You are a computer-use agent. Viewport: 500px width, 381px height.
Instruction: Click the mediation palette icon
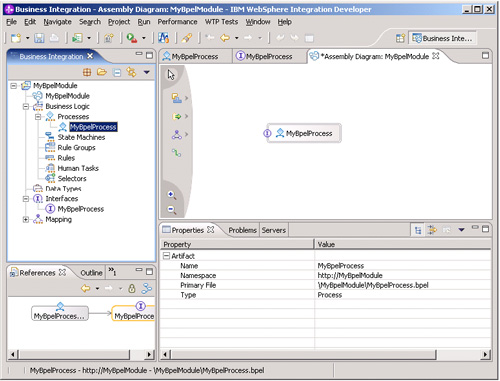click(x=176, y=135)
